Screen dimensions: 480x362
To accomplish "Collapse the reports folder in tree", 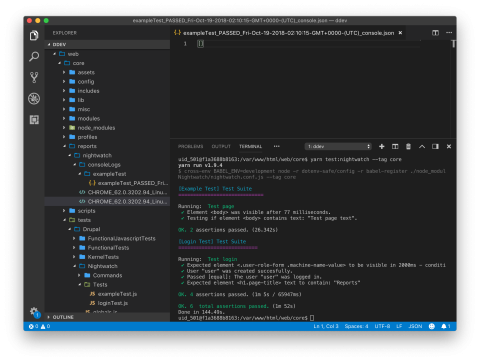I will coord(64,146).
